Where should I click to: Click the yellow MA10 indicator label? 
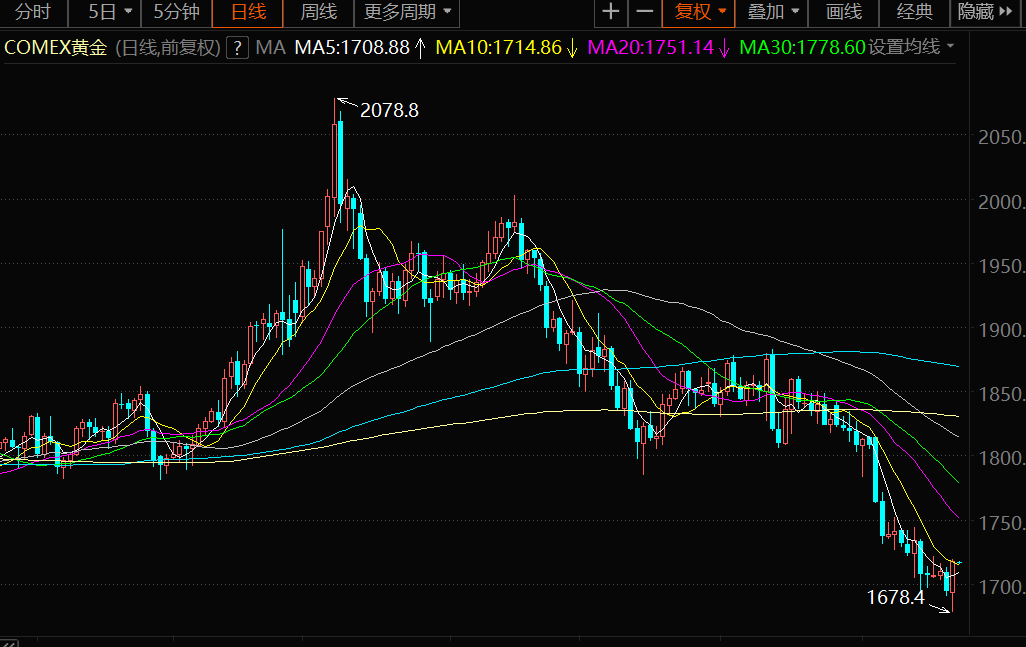coord(507,47)
